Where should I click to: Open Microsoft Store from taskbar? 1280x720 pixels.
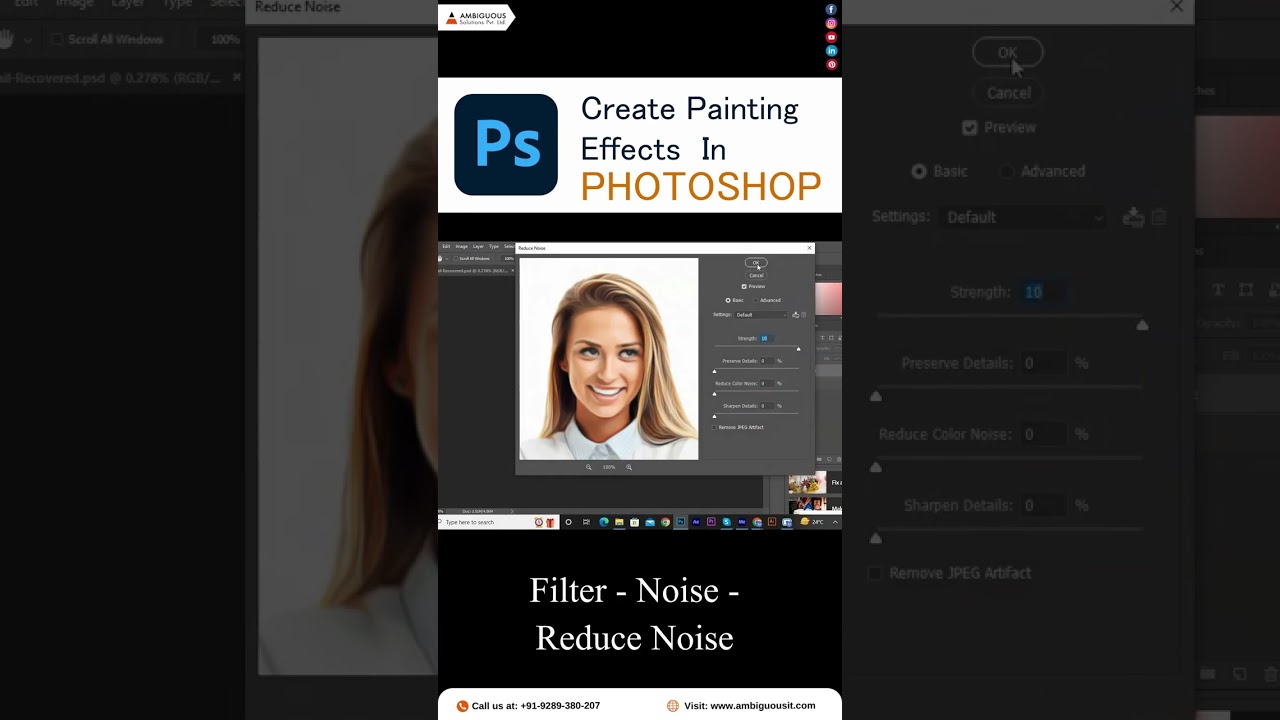[x=634, y=522]
